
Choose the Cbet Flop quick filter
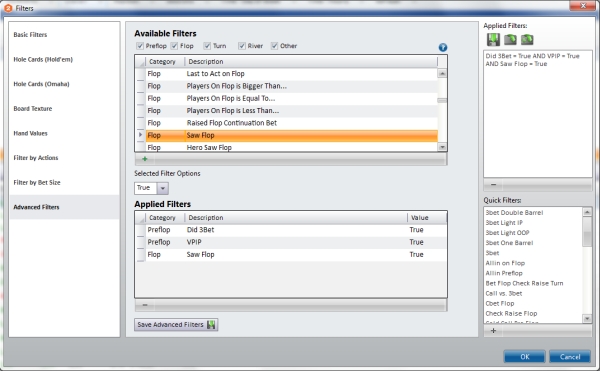500,303
